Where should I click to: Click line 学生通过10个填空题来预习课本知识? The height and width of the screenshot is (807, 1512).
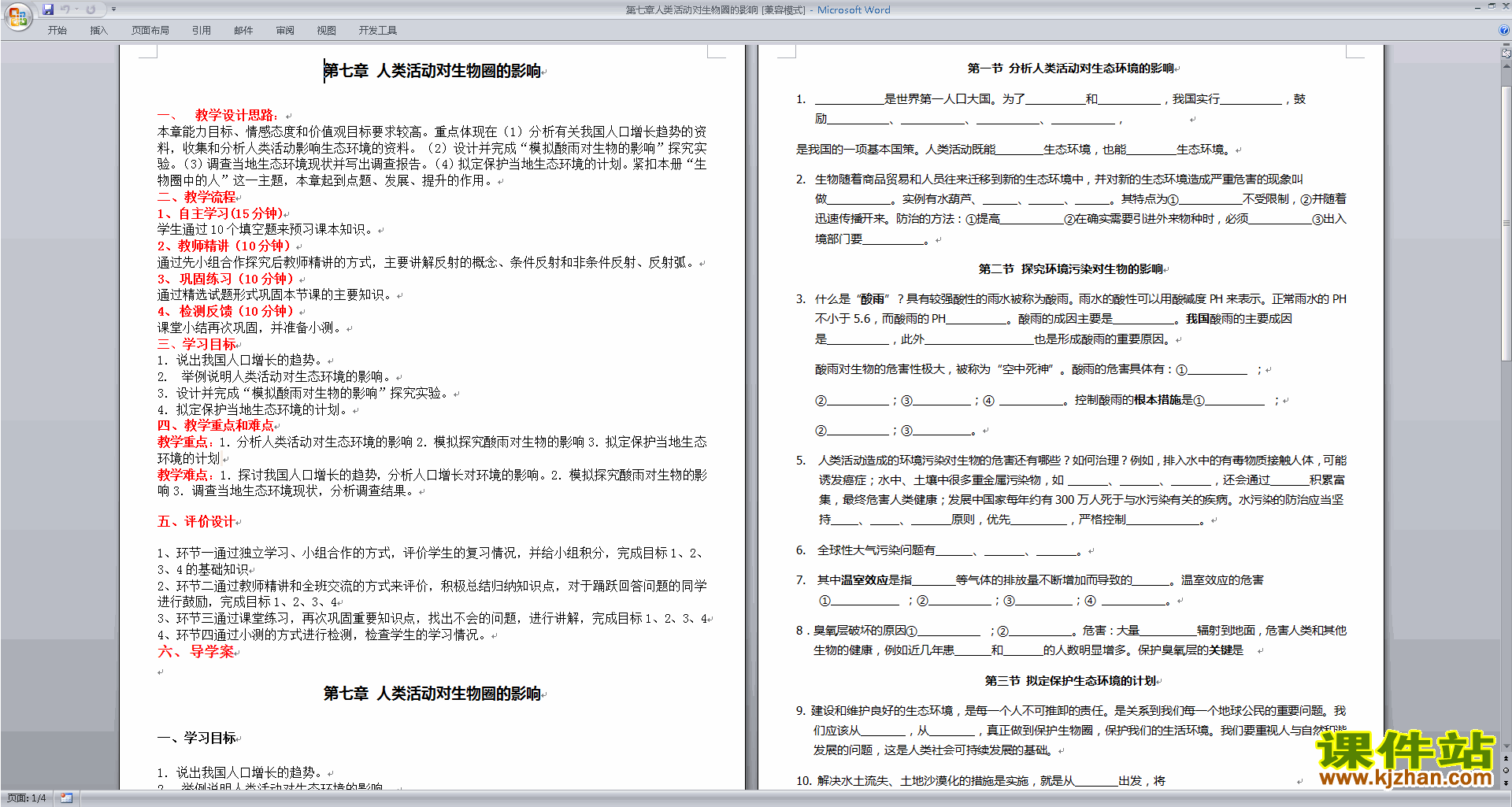pyautogui.click(x=267, y=230)
